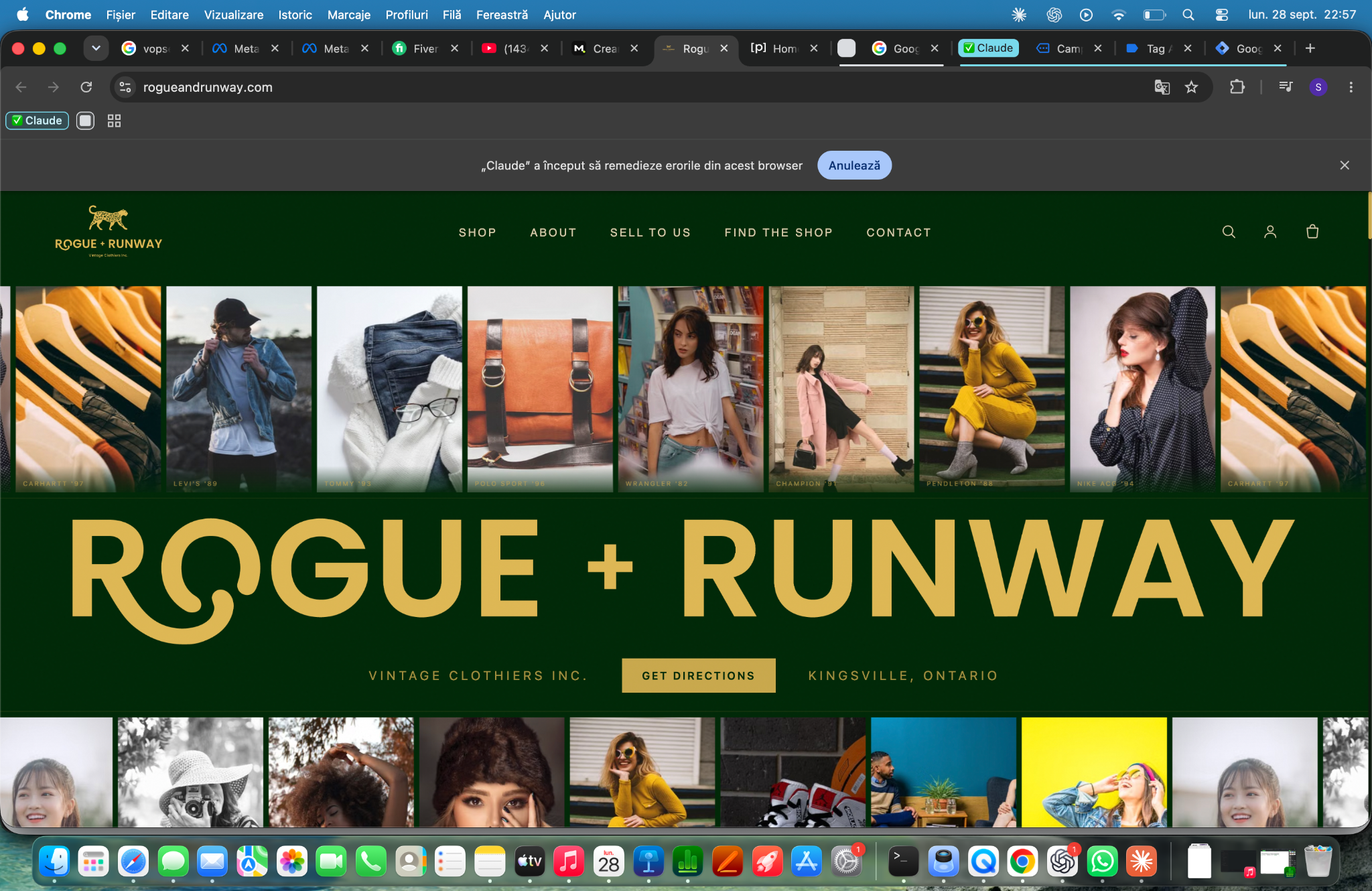This screenshot has height=891, width=1372.
Task: View site information icon in address bar
Action: tap(125, 87)
